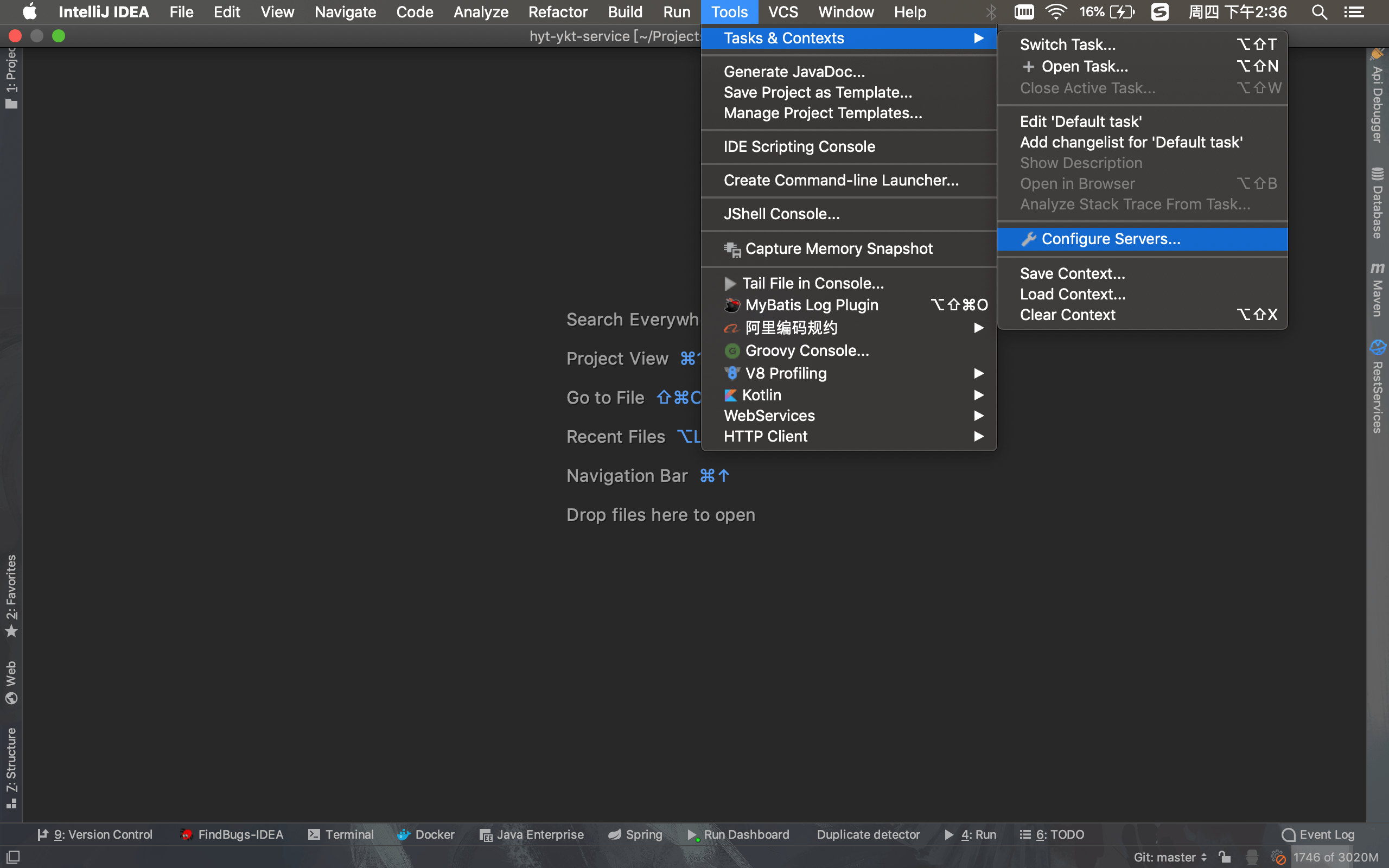
Task: Toggle tool window bars quick-access button
Action: click(x=12, y=857)
